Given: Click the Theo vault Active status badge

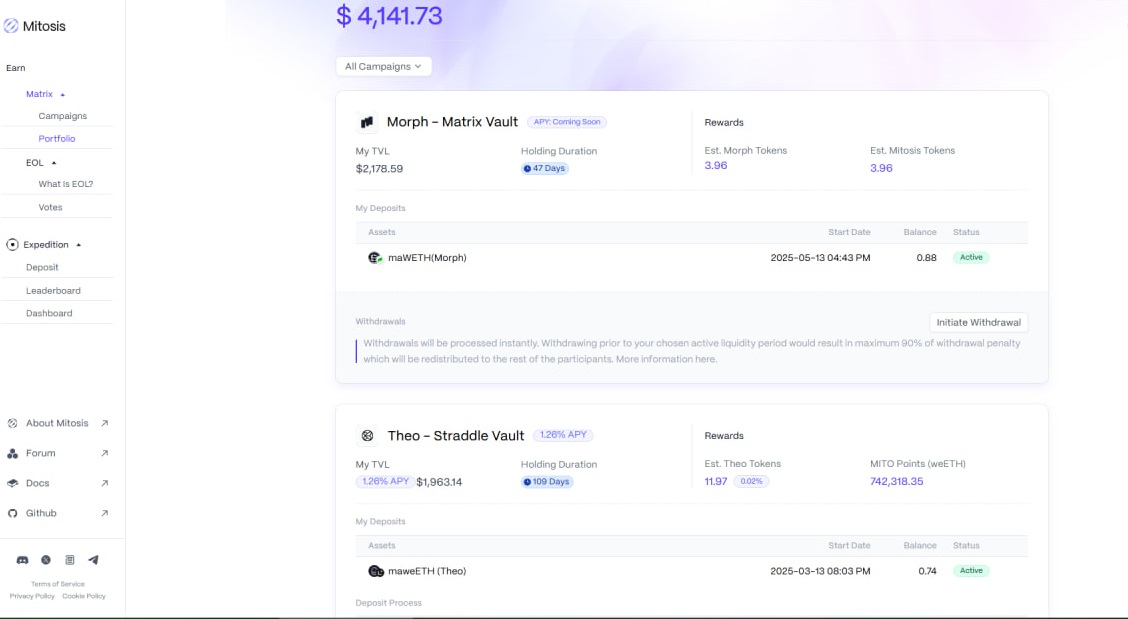Looking at the screenshot, I should [971, 571].
